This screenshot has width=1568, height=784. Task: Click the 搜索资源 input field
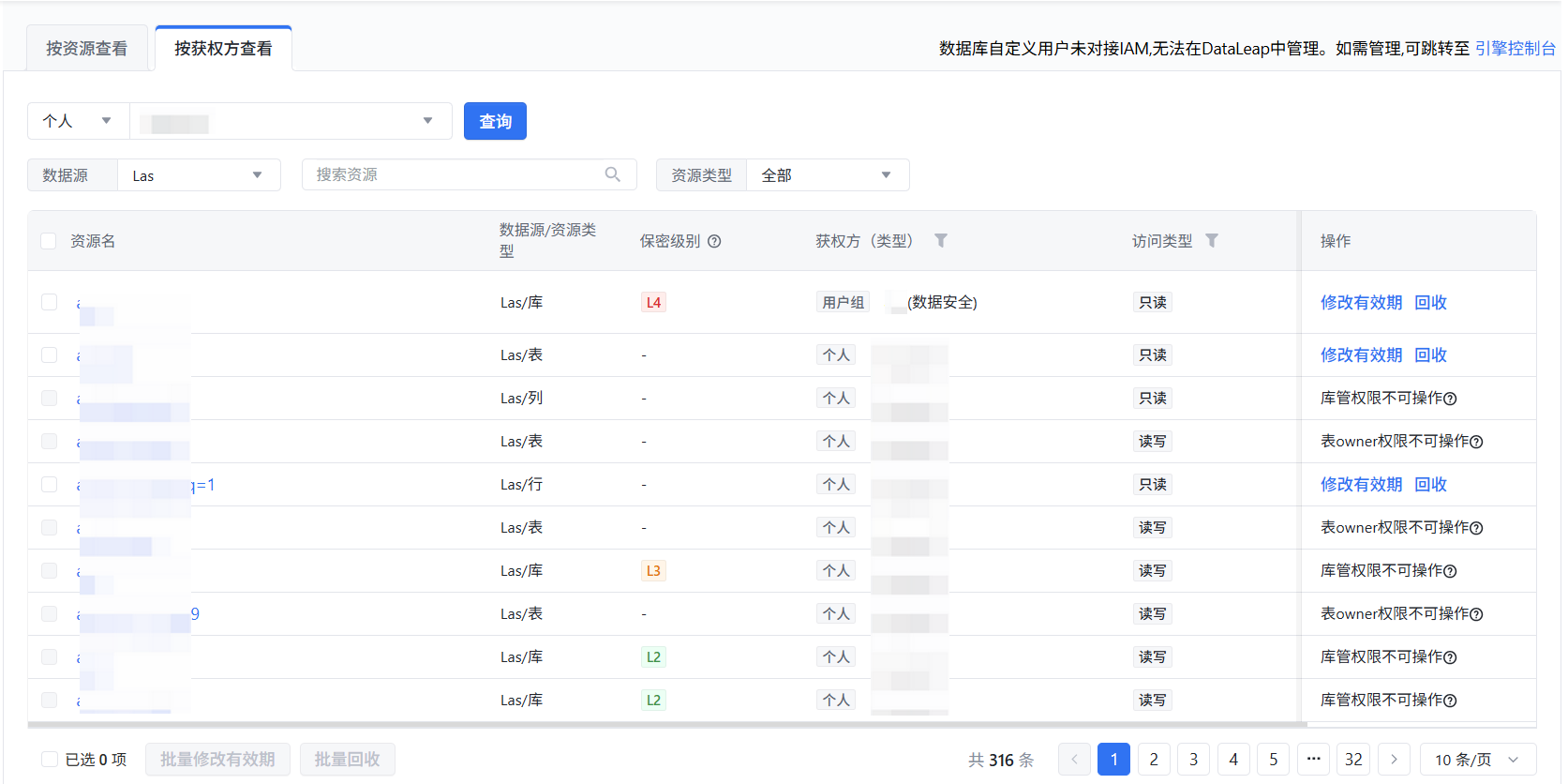point(455,174)
